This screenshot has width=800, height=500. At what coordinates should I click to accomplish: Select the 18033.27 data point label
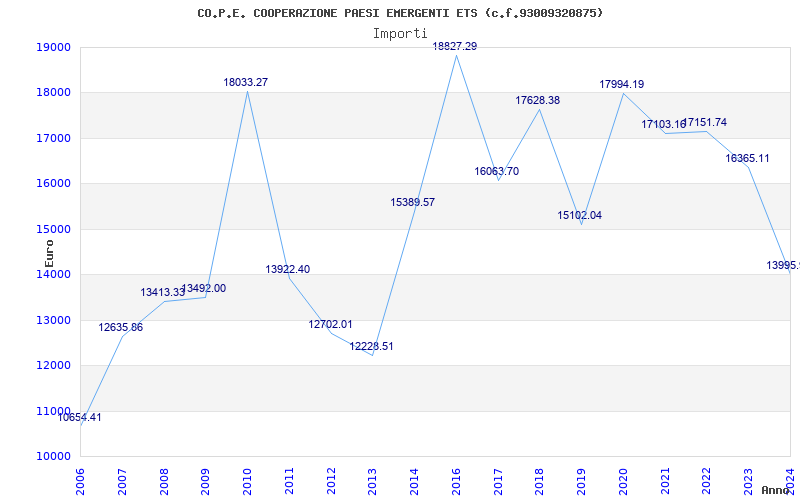point(245,82)
